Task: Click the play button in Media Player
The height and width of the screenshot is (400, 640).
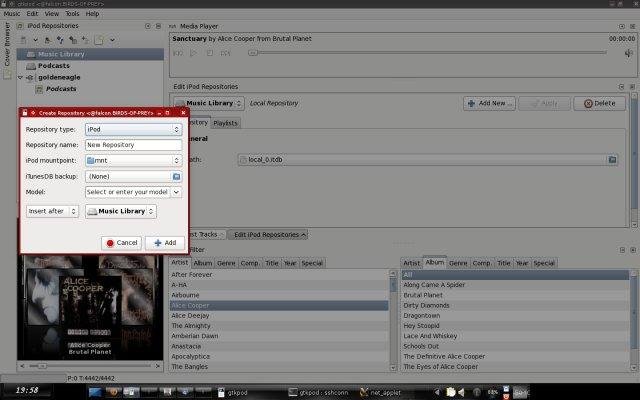Action: point(192,52)
